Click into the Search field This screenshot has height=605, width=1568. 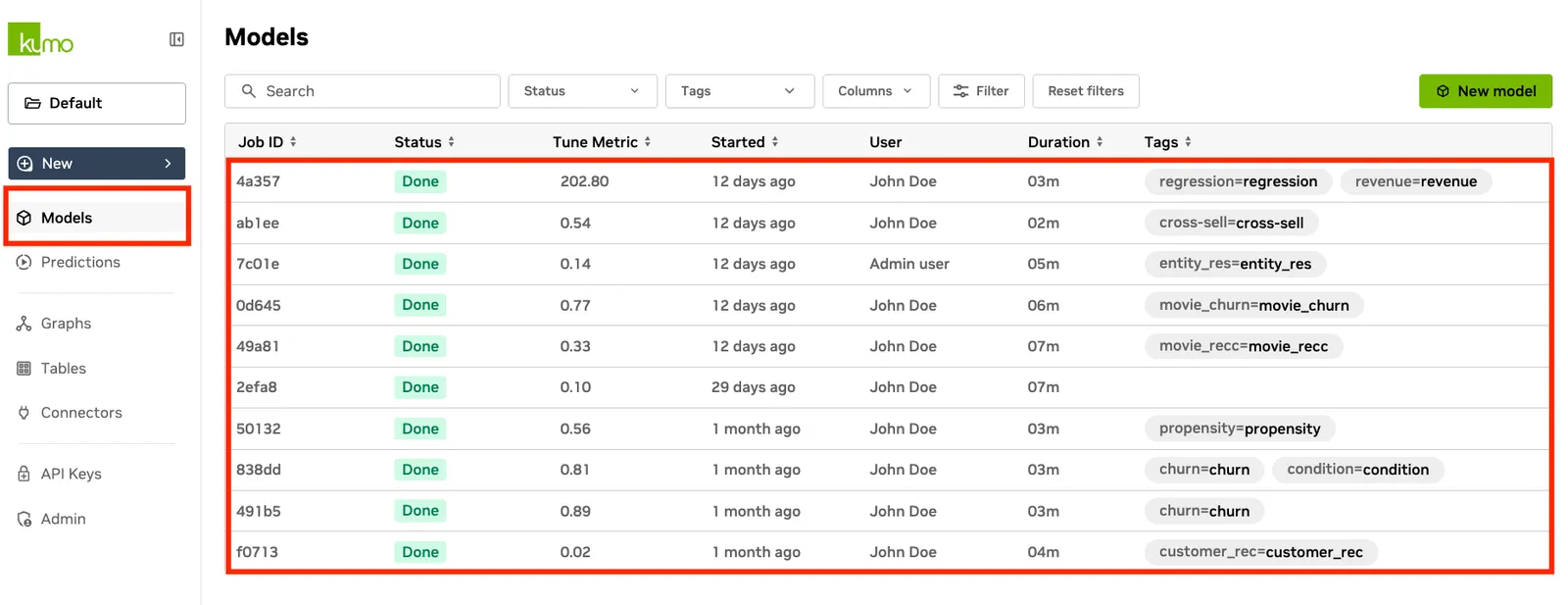pos(363,91)
